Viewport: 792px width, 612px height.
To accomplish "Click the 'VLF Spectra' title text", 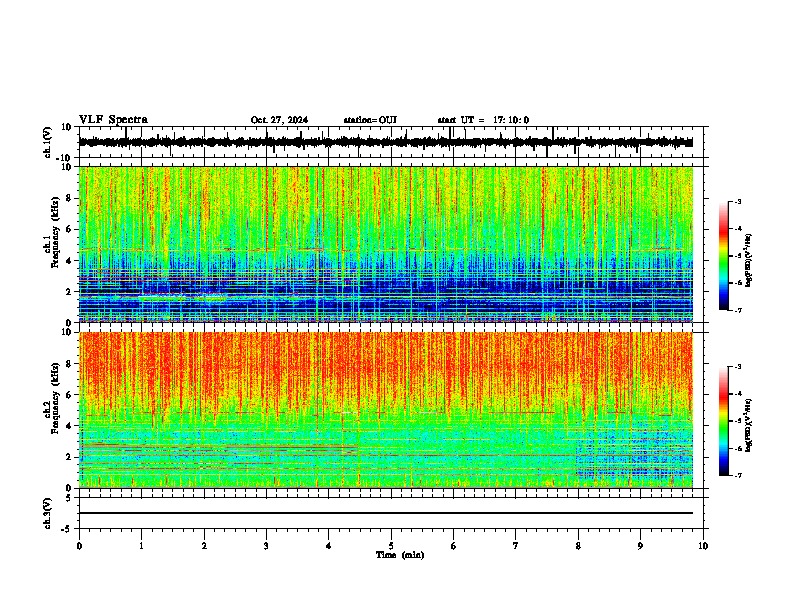I will (x=113, y=120).
